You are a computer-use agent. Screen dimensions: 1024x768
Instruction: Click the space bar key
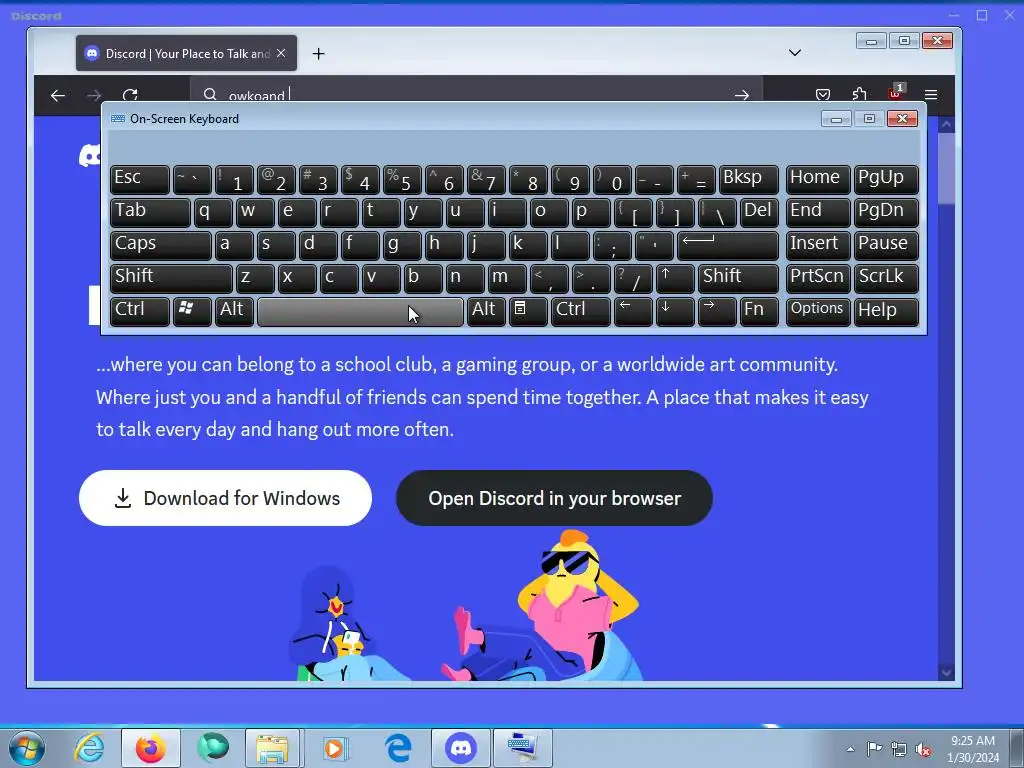pyautogui.click(x=360, y=311)
